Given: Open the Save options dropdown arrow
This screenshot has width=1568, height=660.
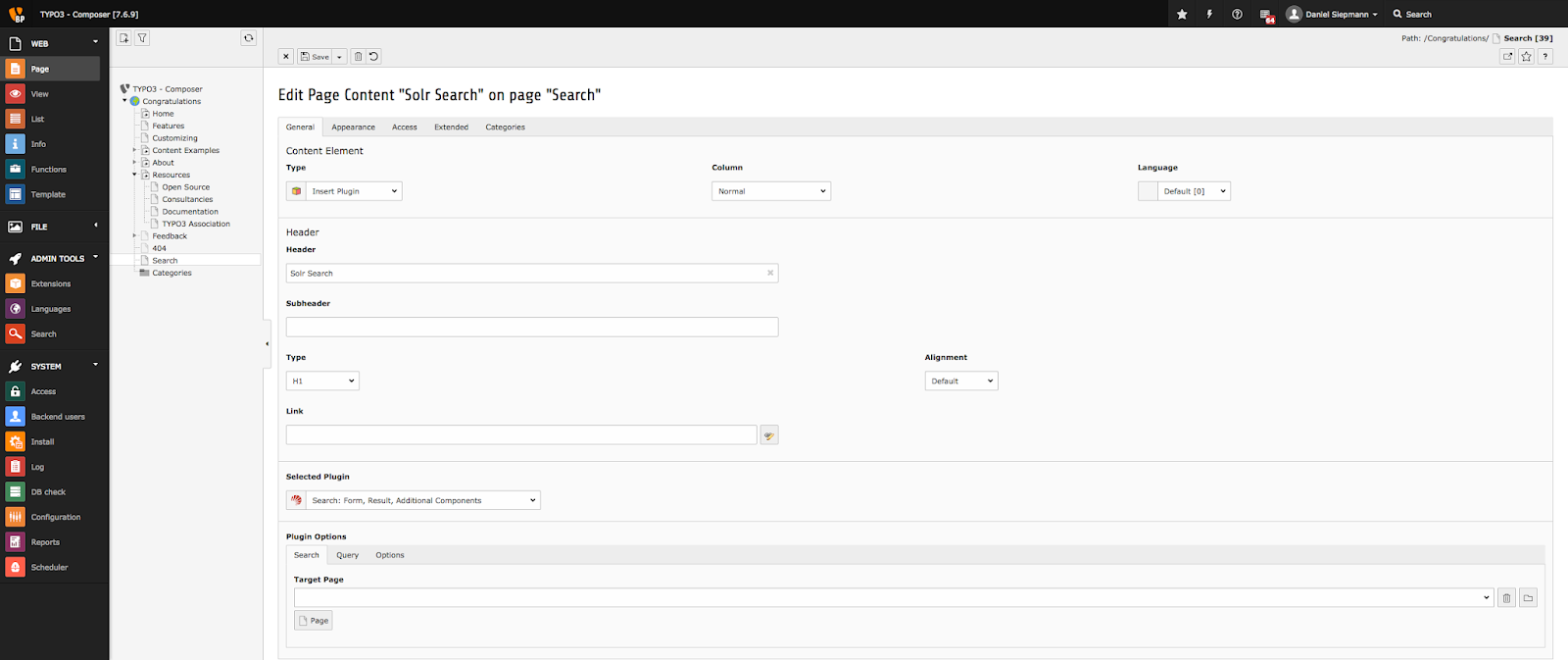Looking at the screenshot, I should click(x=339, y=57).
